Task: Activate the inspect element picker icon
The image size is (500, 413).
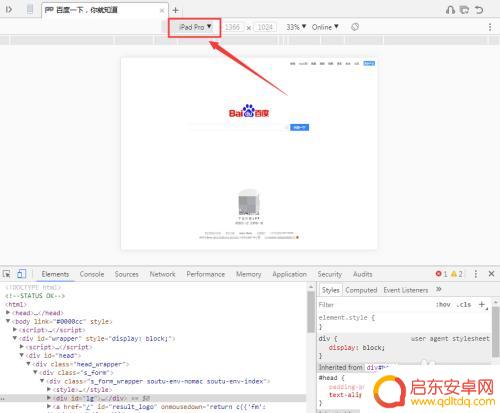Action: pyautogui.click(x=7, y=274)
